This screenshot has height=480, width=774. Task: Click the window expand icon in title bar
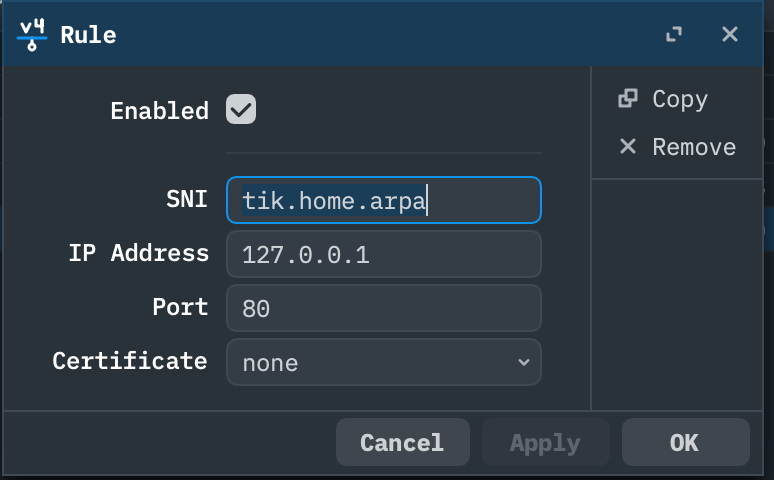(x=674, y=35)
